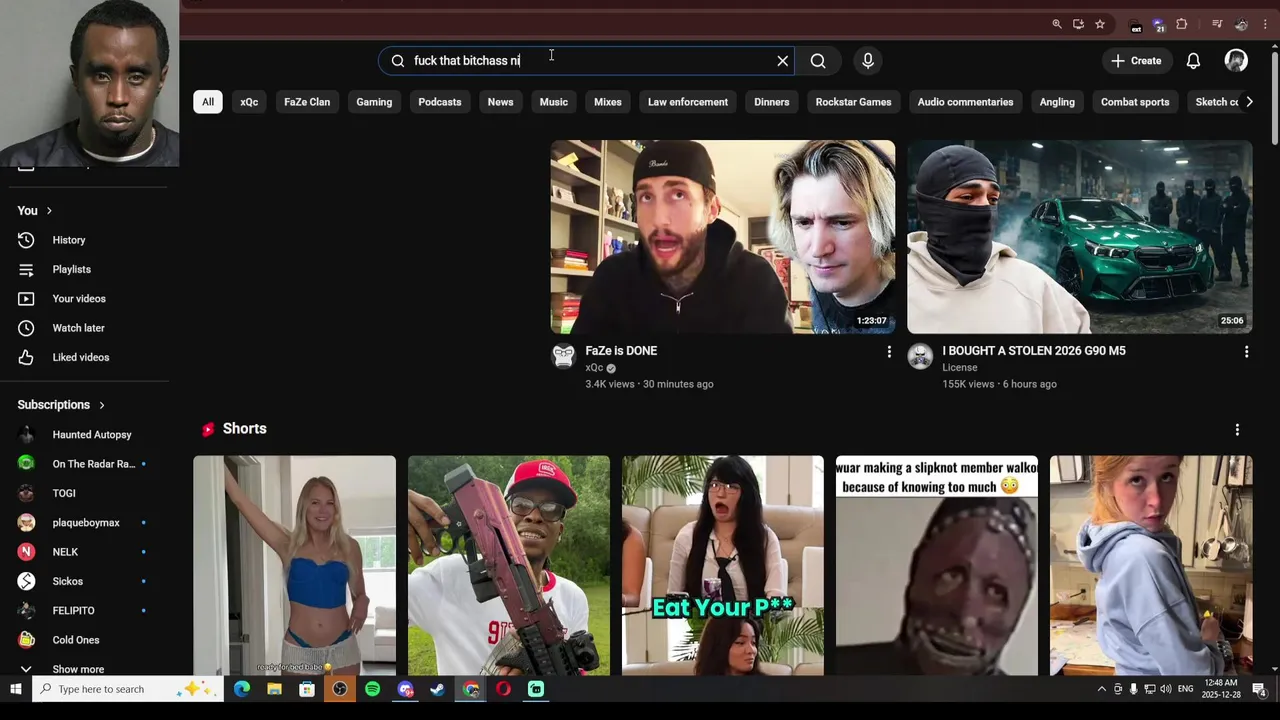Open Opera browser from taskbar
This screenshot has height=720, width=1280.
(x=504, y=689)
